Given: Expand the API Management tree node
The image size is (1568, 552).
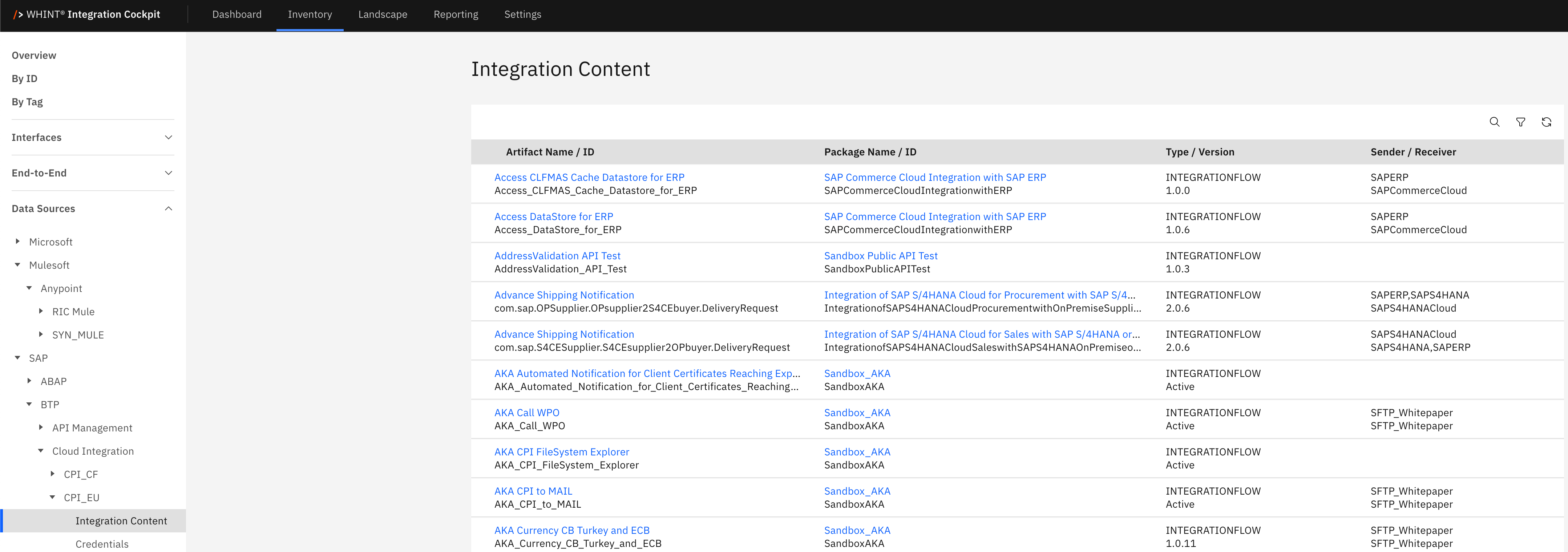Looking at the screenshot, I should [x=41, y=427].
